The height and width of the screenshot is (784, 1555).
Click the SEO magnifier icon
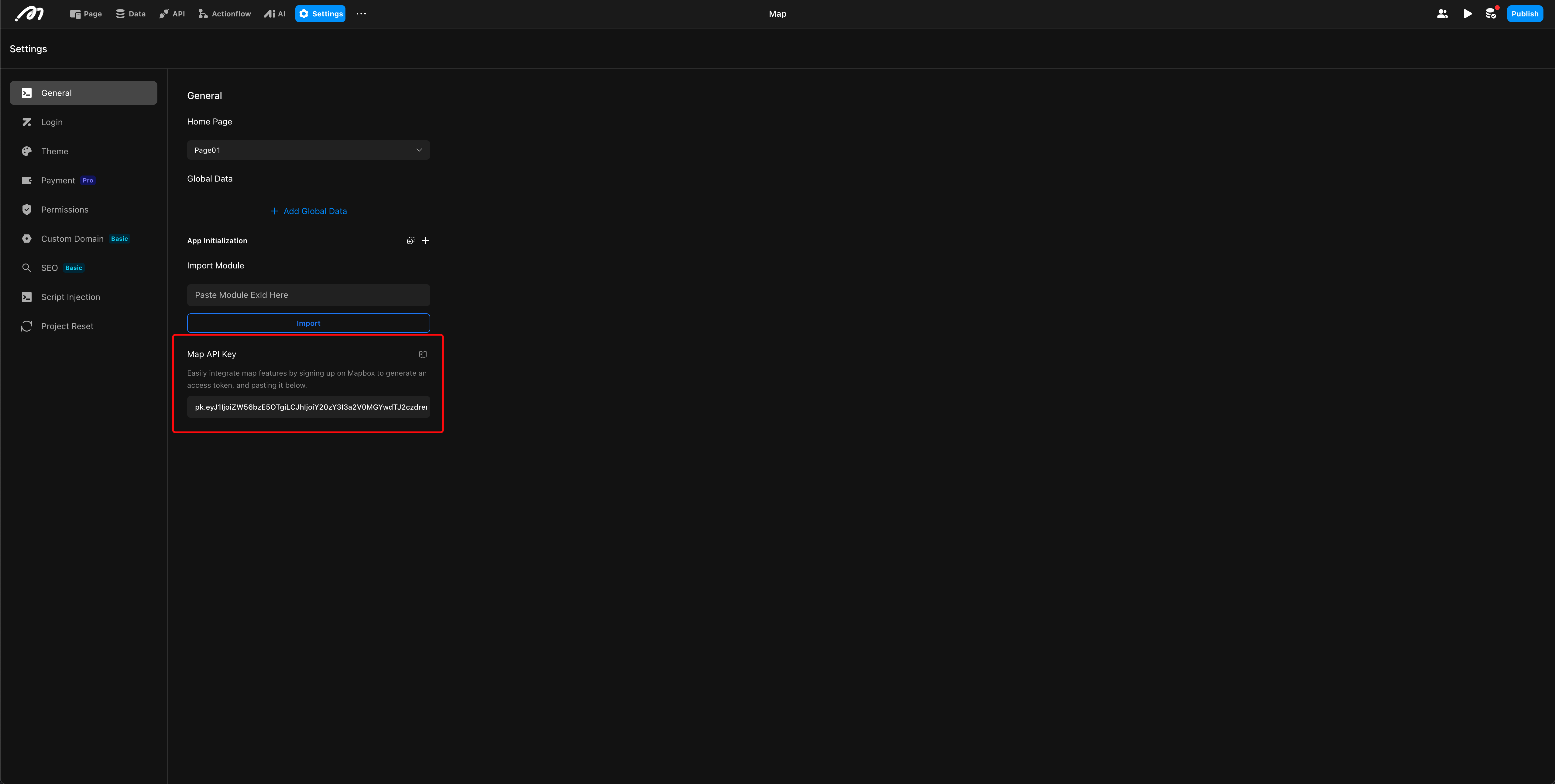(26, 268)
